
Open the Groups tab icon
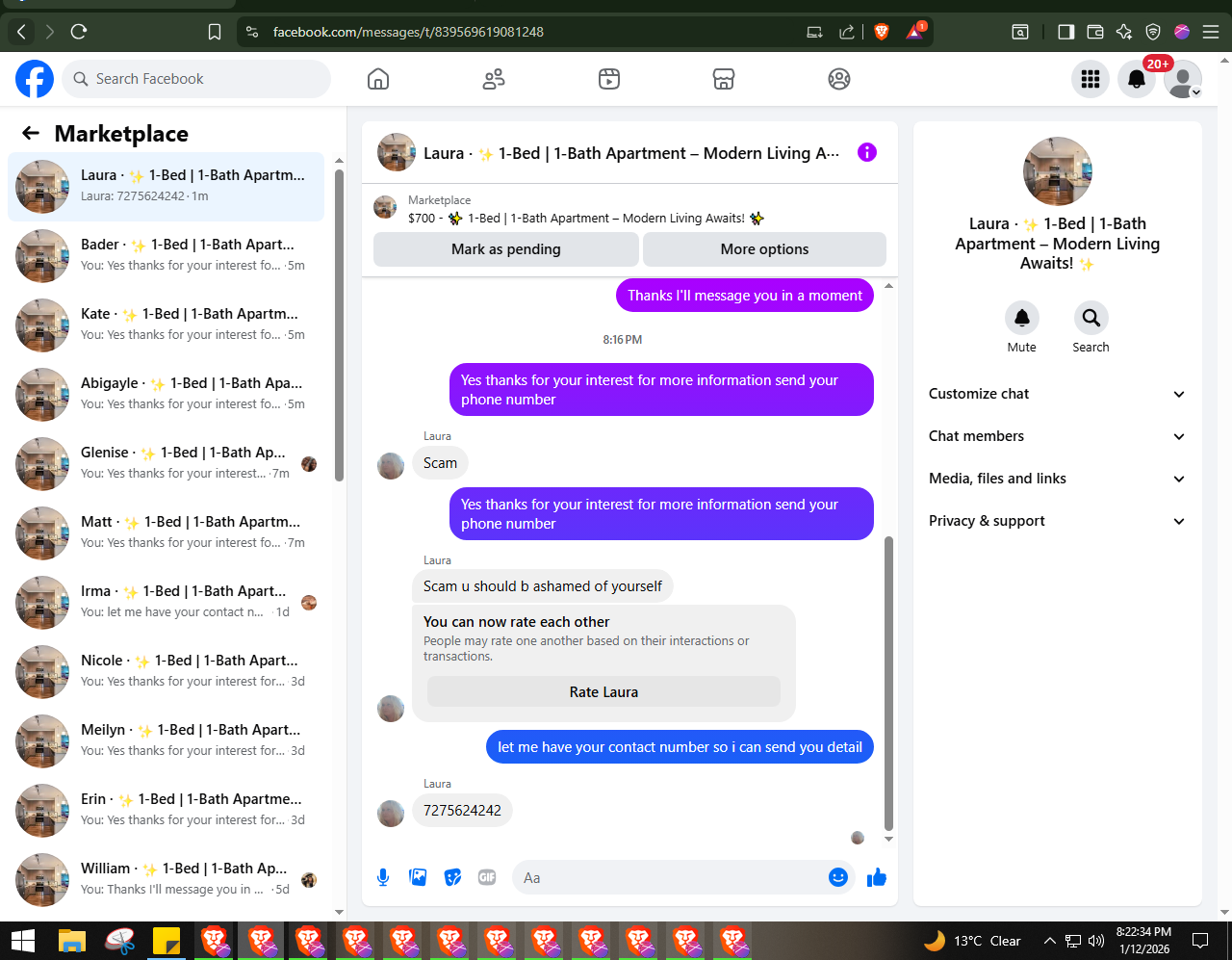click(x=839, y=79)
